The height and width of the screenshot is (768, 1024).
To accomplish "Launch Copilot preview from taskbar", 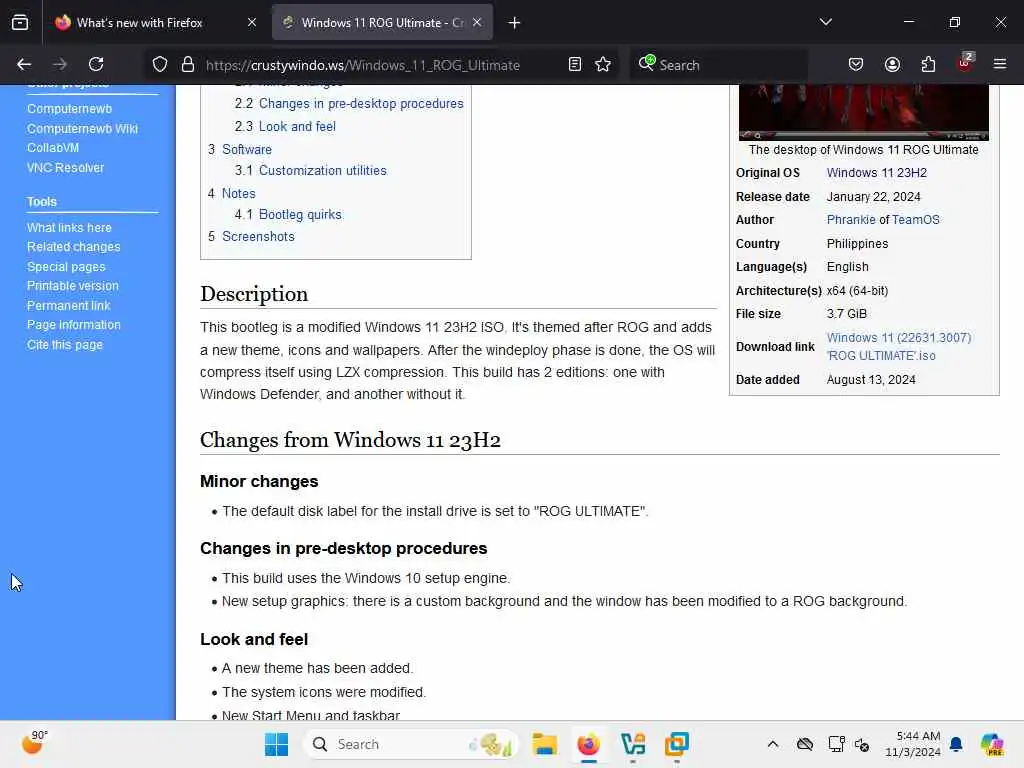I will click(991, 744).
